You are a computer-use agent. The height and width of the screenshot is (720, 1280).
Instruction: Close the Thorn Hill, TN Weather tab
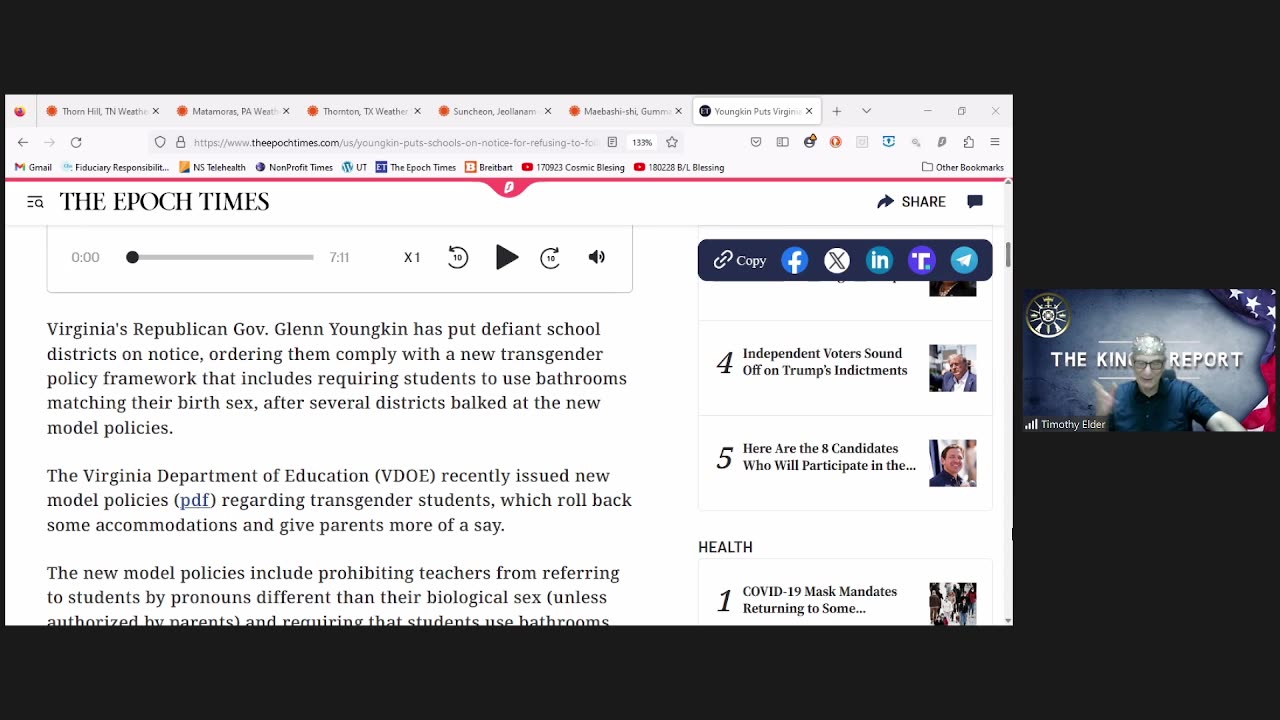click(155, 111)
